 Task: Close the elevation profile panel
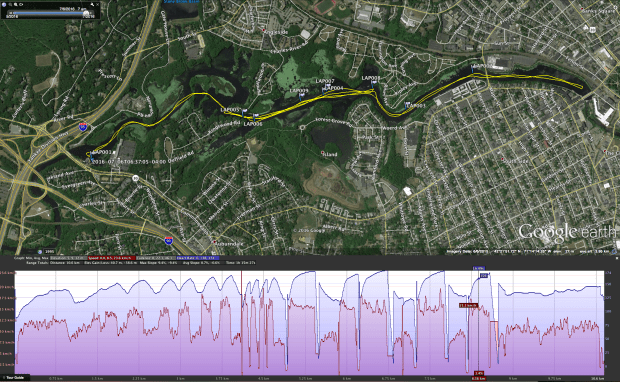(x=617, y=258)
